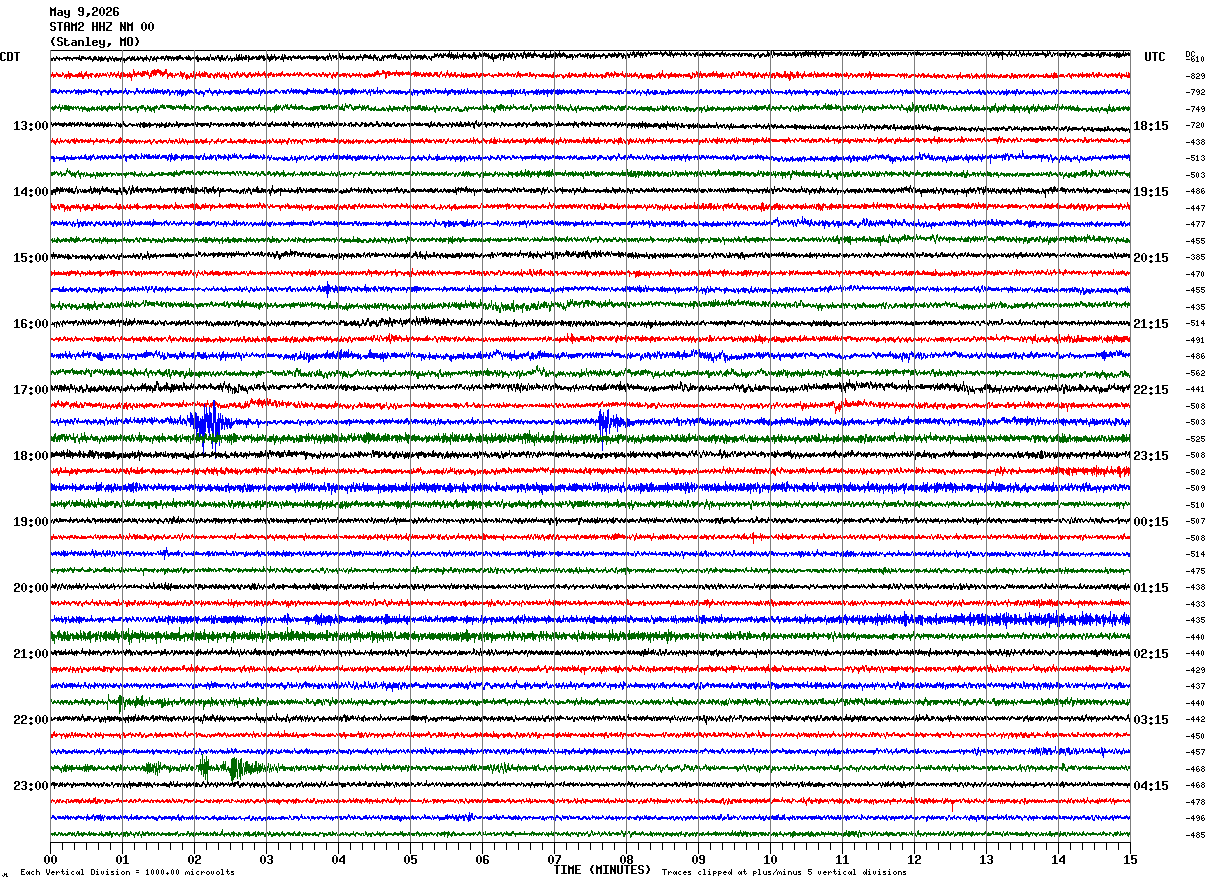Click the green spike near minute 1 on the 21:00 hour trace

pos(122,702)
